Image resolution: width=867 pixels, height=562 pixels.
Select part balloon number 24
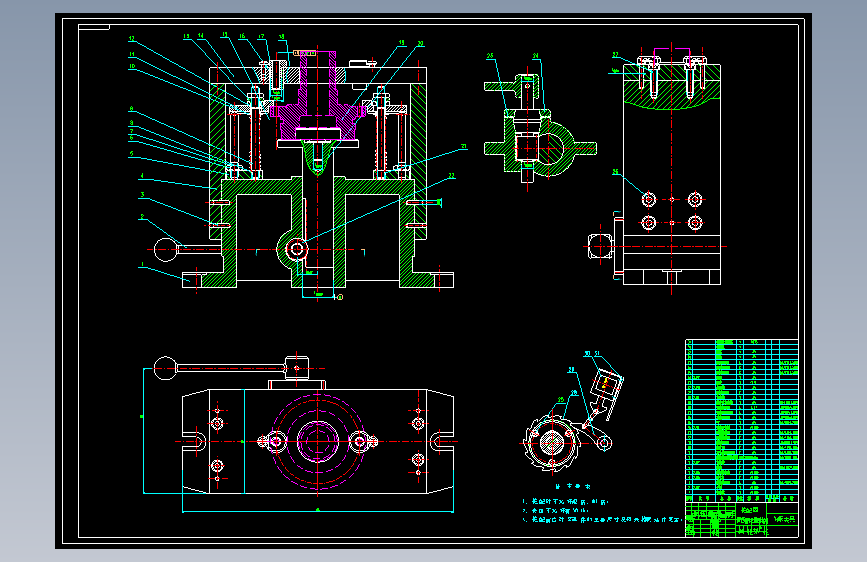coord(535,56)
